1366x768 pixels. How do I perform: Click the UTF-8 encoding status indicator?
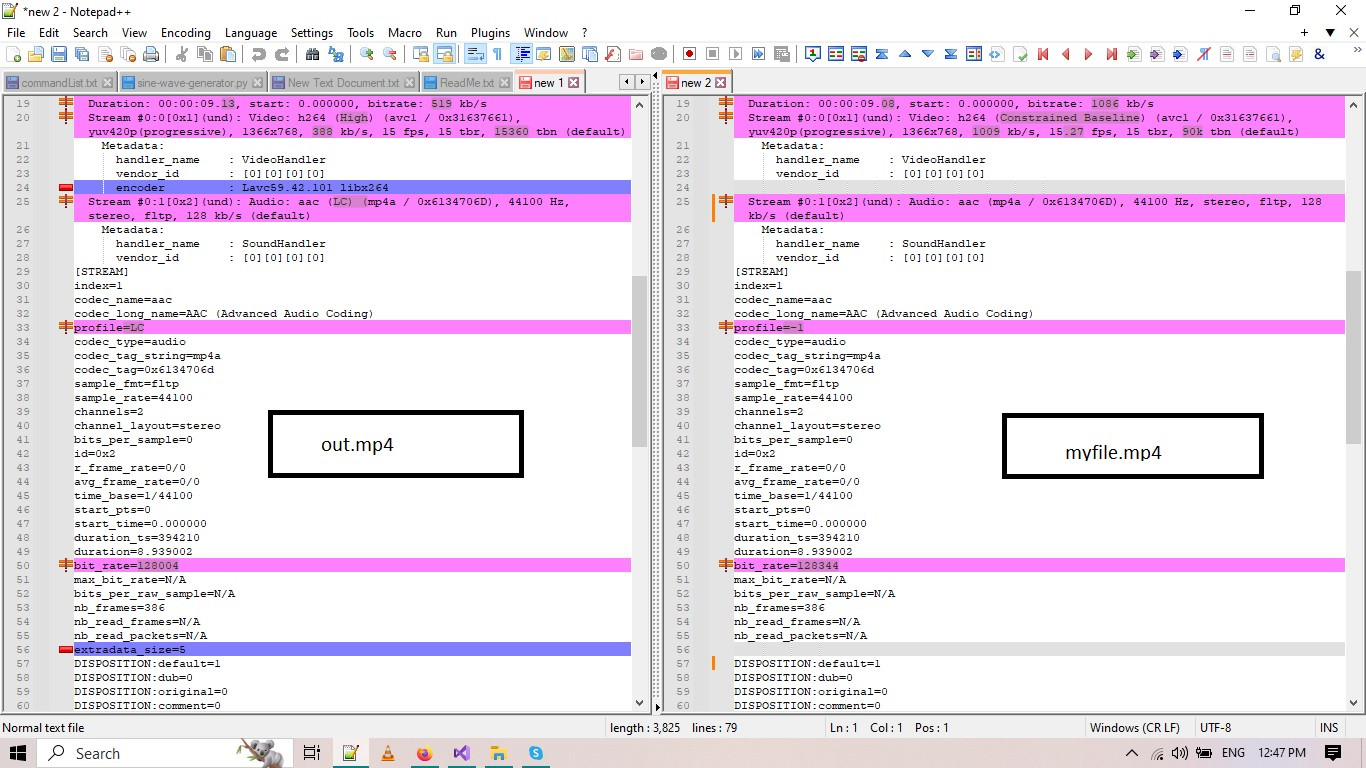1215,727
